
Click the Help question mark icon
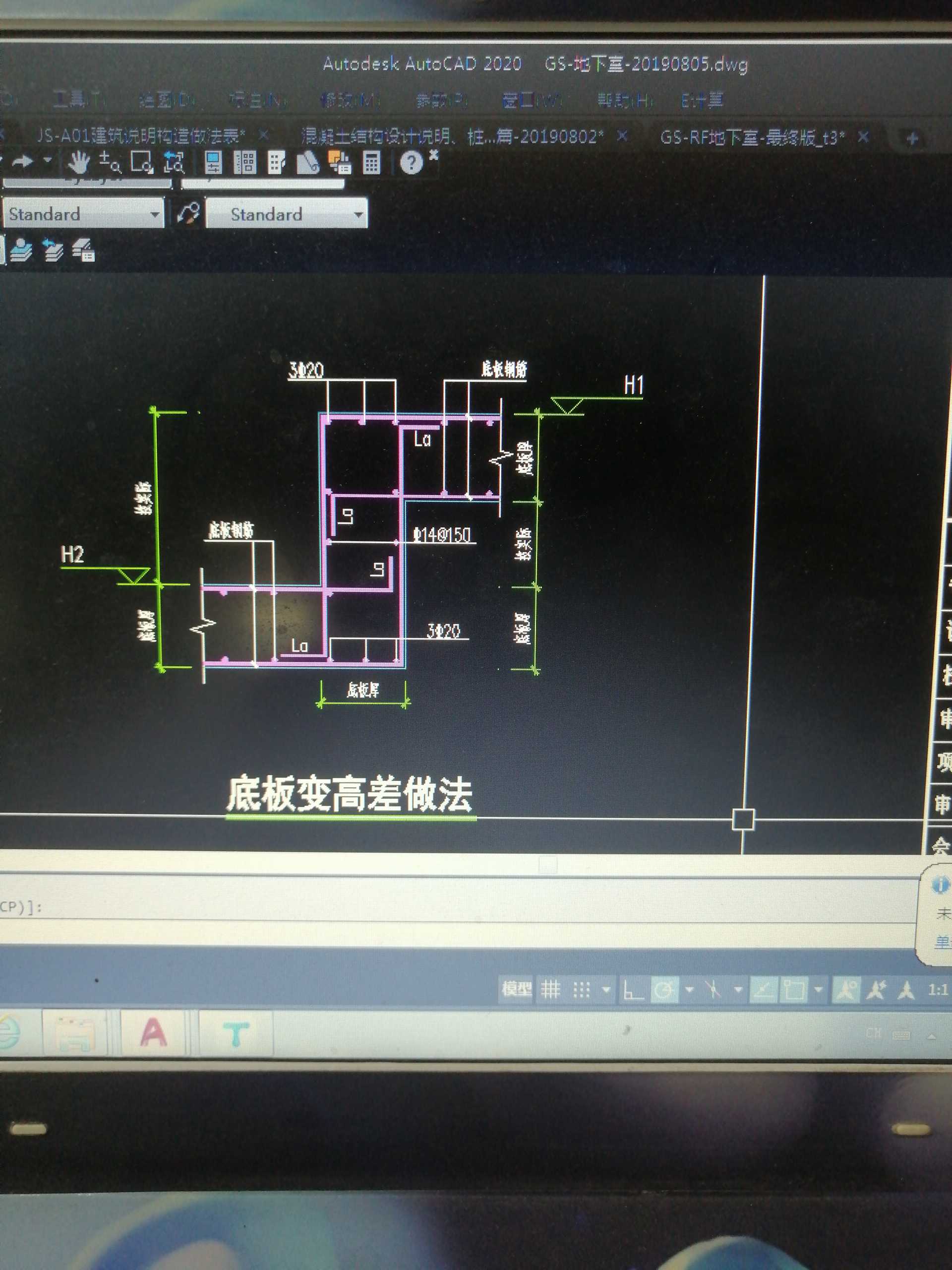(411, 163)
